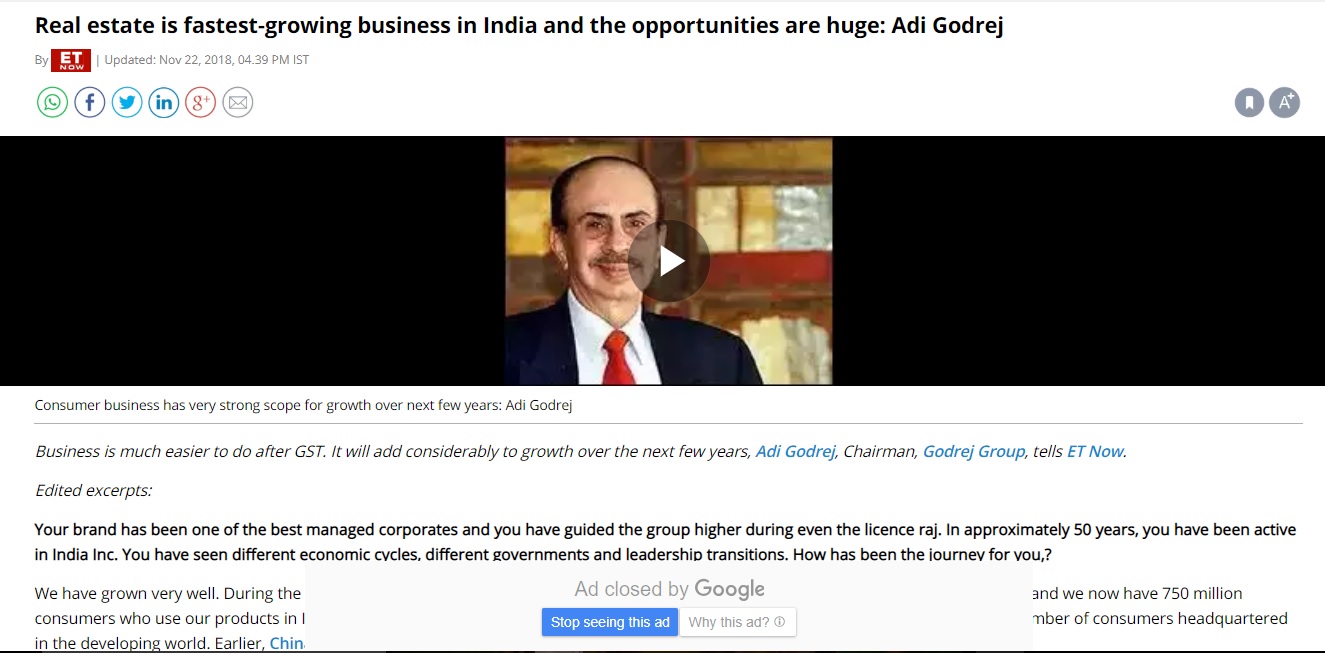Open the partially hidden China link
The image size is (1325, 653).
287,643
